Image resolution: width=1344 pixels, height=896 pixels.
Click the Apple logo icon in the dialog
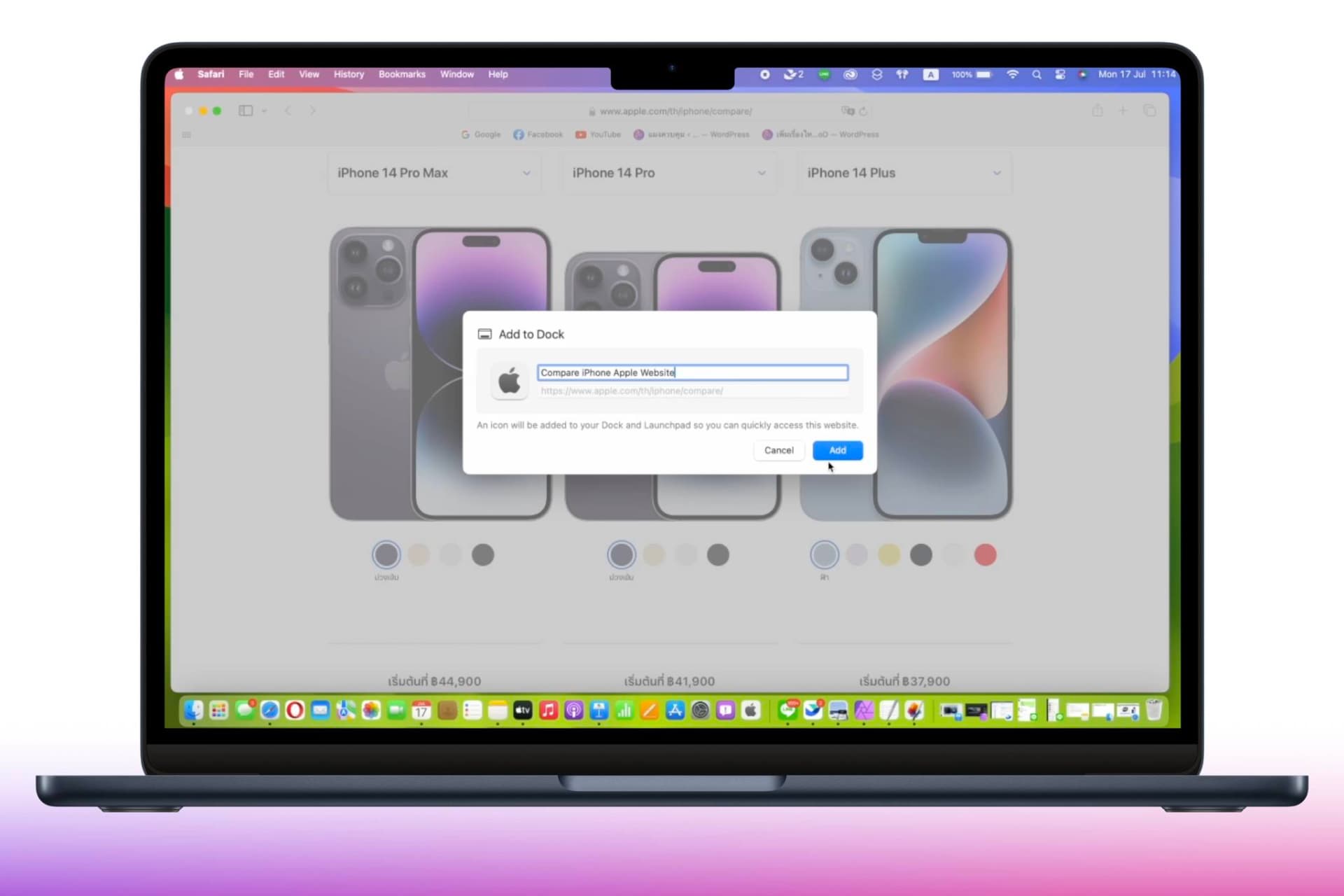pyautogui.click(x=509, y=381)
